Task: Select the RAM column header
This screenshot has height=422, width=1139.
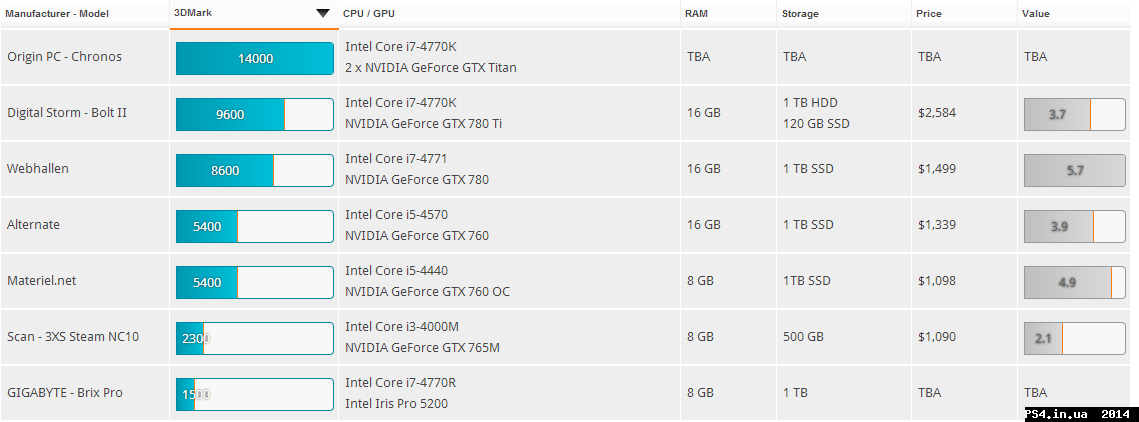Action: pyautogui.click(x=696, y=14)
